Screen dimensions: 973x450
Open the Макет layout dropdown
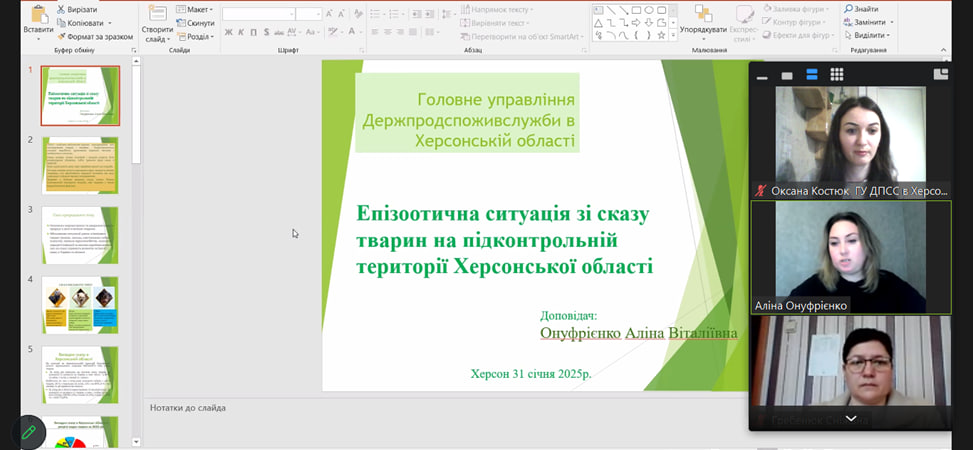(198, 9)
